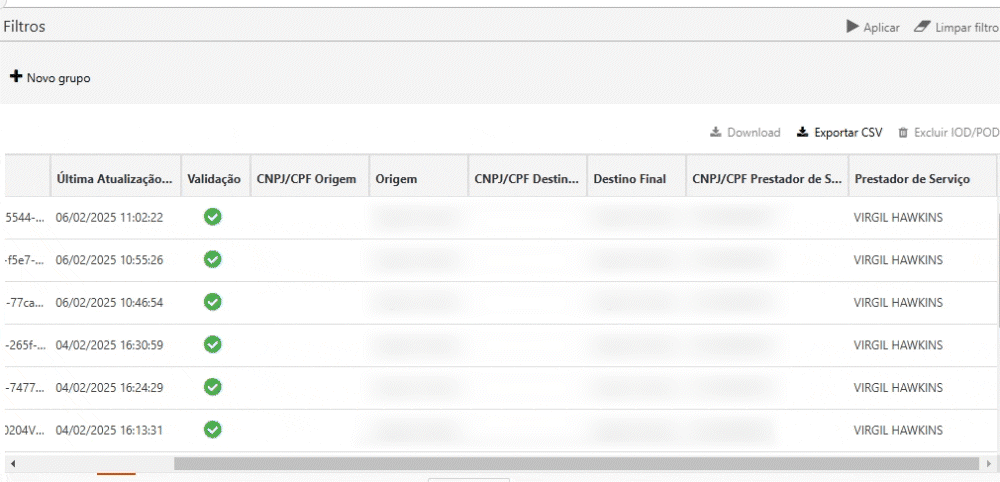This screenshot has width=1000, height=482.
Task: Click green validation check for 16:13:31 row
Action: pyautogui.click(x=212, y=430)
